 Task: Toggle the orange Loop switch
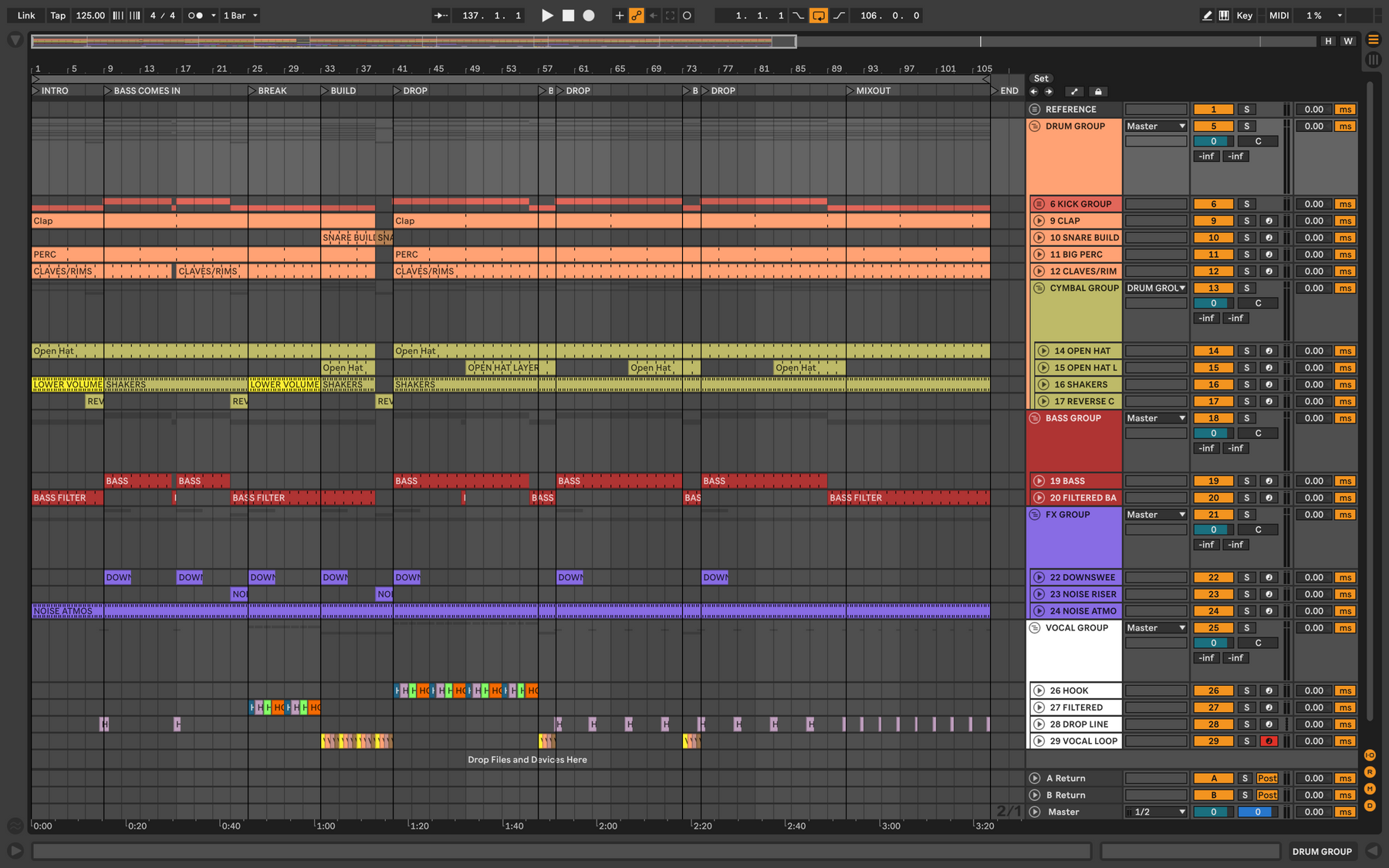(819, 15)
